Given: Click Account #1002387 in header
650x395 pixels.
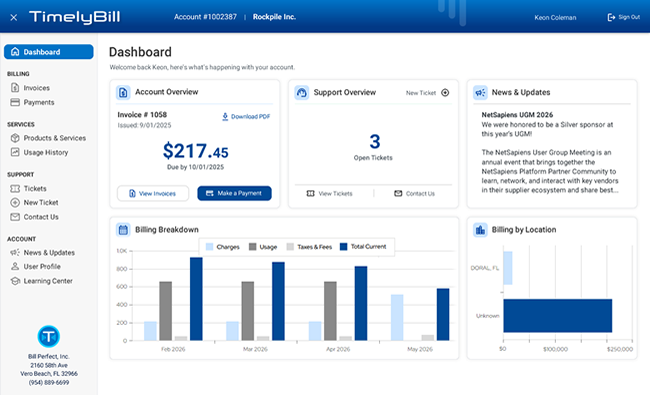Looking at the screenshot, I should click(x=205, y=17).
